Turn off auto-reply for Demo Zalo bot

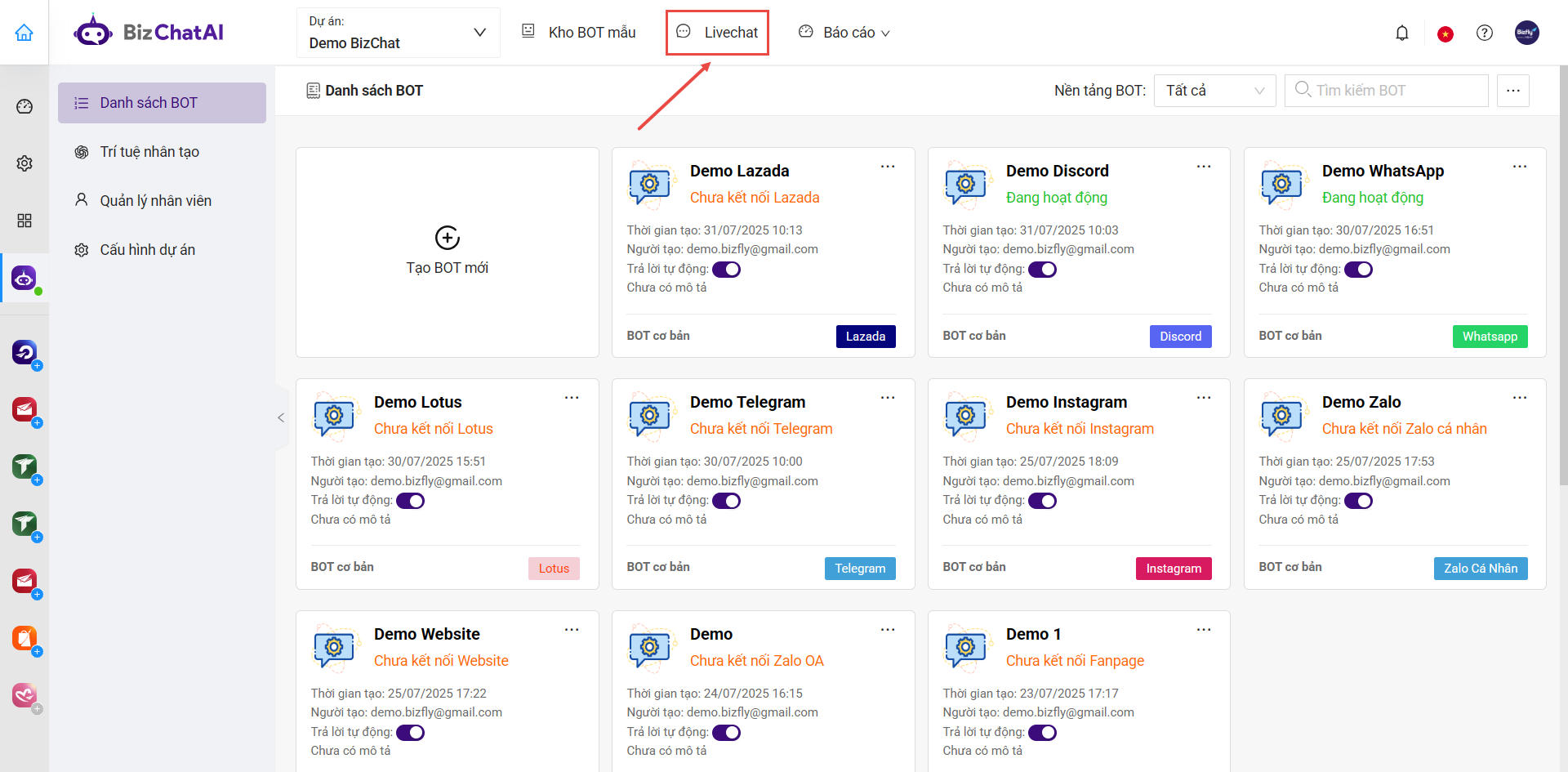pyautogui.click(x=1358, y=501)
